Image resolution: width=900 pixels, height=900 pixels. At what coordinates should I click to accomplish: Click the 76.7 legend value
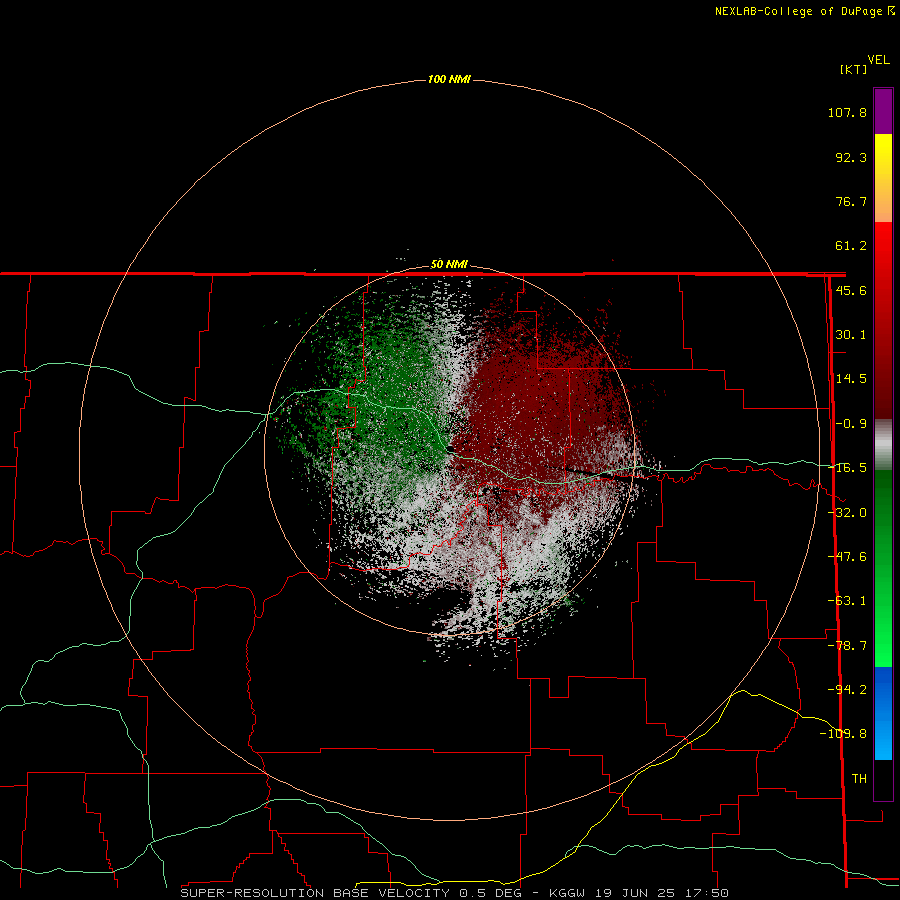click(851, 201)
